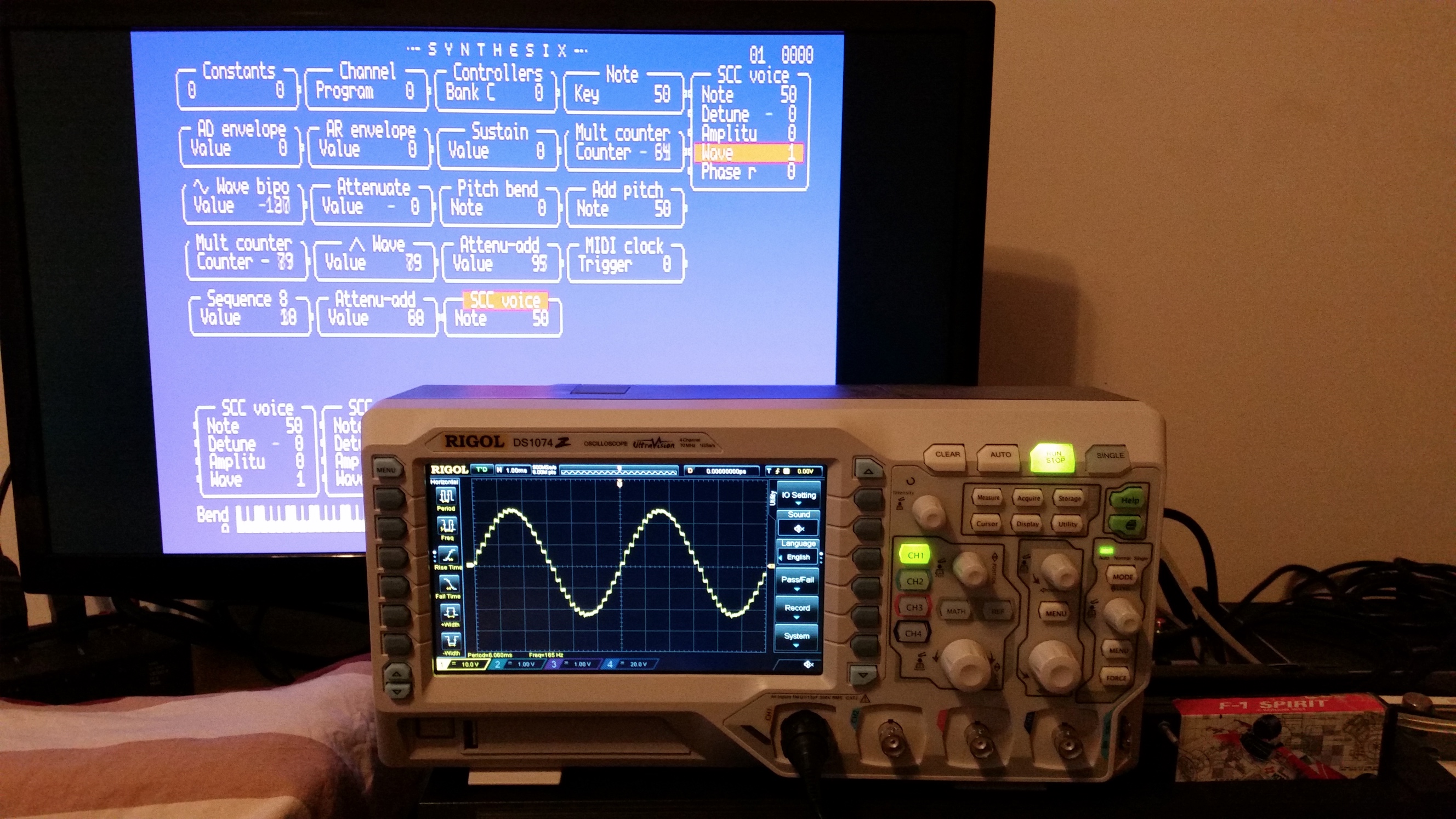Image resolution: width=1456 pixels, height=819 pixels.
Task: Open the Cursor menu button
Action: click(x=987, y=524)
